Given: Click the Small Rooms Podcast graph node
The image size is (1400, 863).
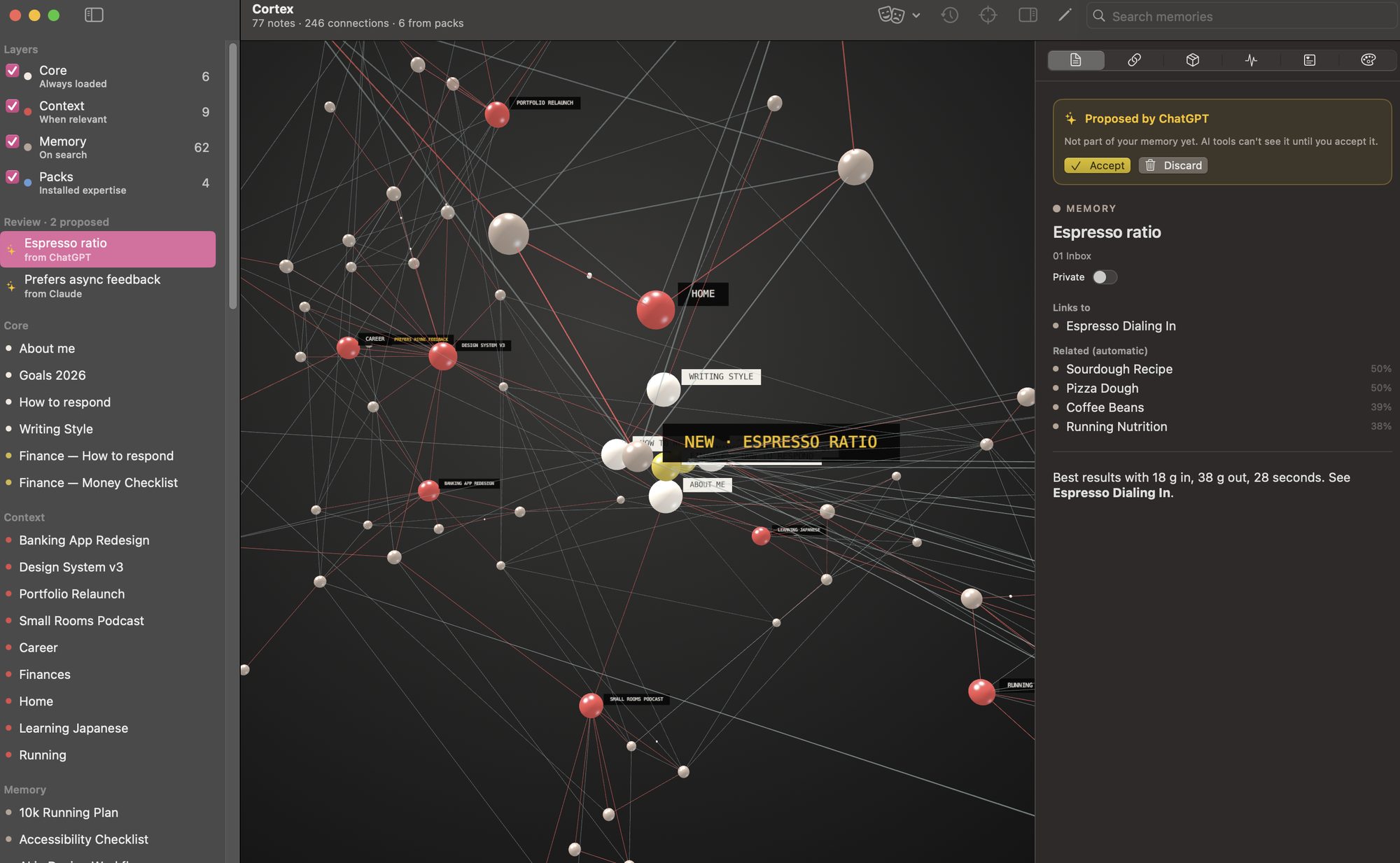Looking at the screenshot, I should click(x=591, y=705).
